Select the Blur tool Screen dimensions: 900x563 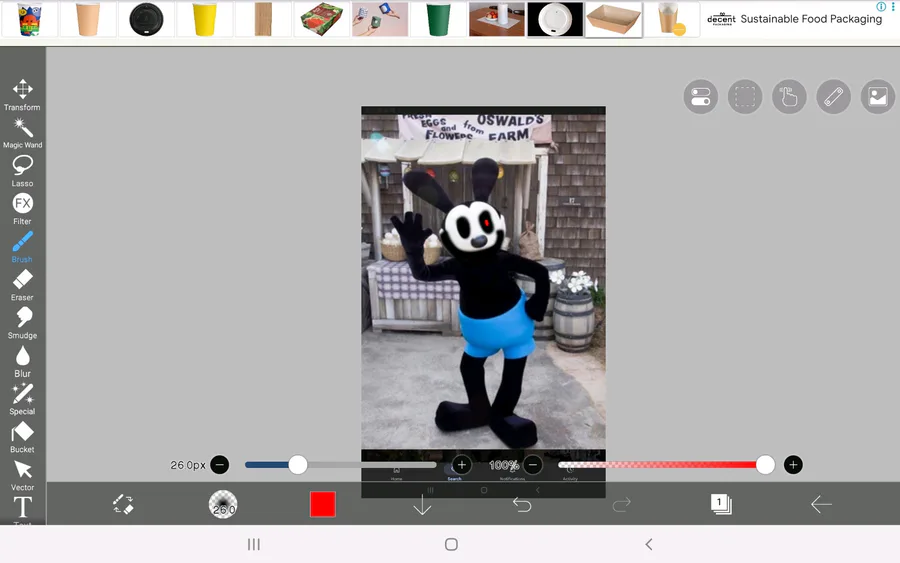[22, 361]
